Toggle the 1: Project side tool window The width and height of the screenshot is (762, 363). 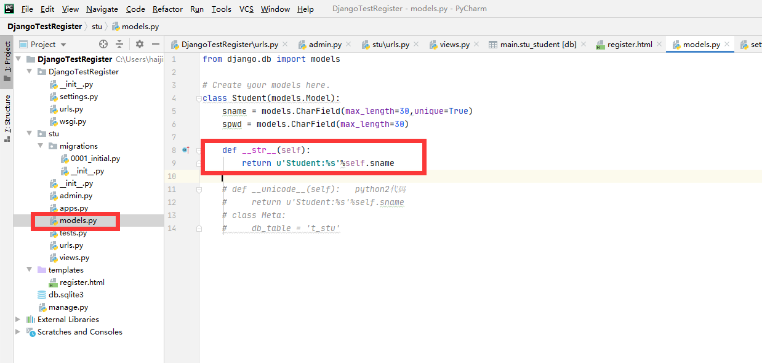point(7,63)
